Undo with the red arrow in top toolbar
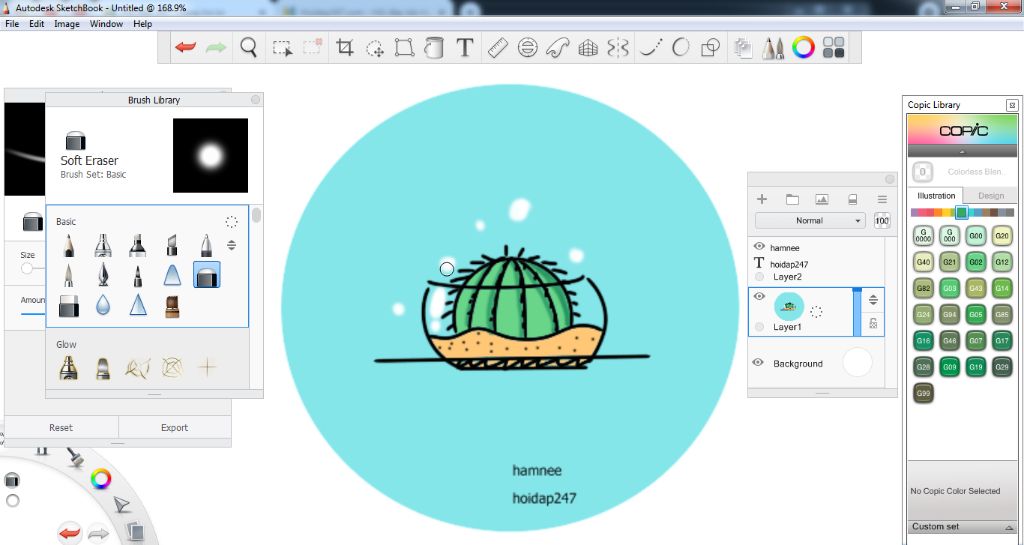Screen dimensions: 1024x545 pos(185,47)
